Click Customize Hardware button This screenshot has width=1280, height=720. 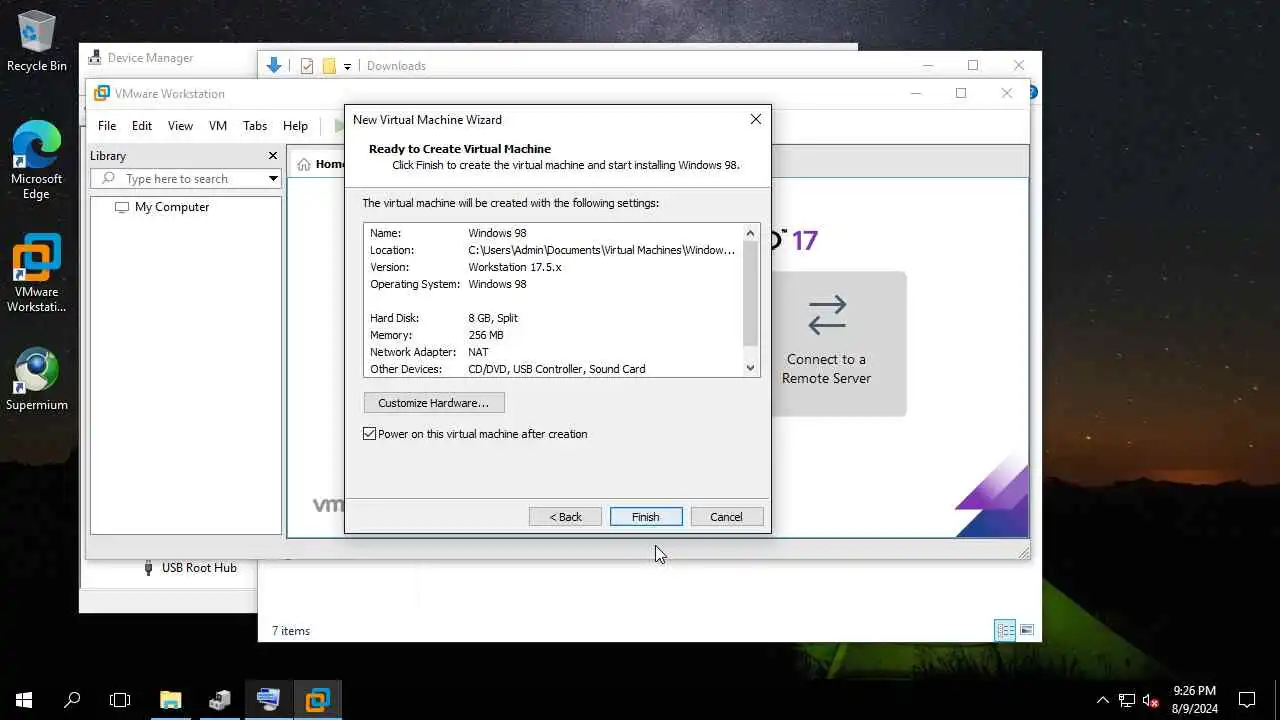(434, 403)
